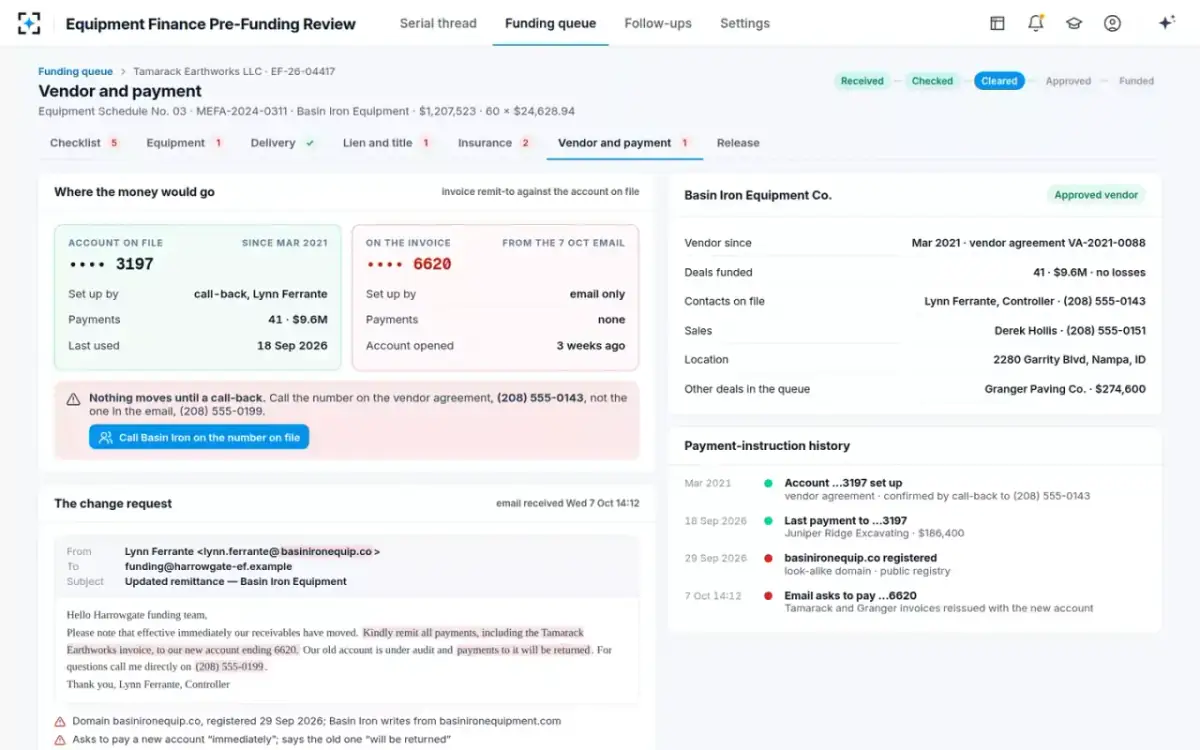Click '41 · $9.6M · no losses' value
Screen dimensions: 1200x750
(1089, 272)
